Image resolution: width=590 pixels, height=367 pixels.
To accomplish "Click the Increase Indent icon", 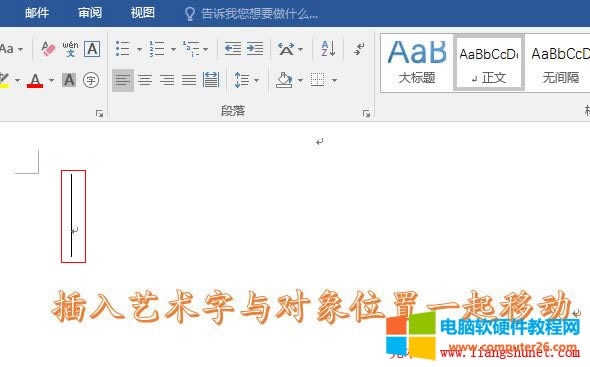I will [255, 49].
